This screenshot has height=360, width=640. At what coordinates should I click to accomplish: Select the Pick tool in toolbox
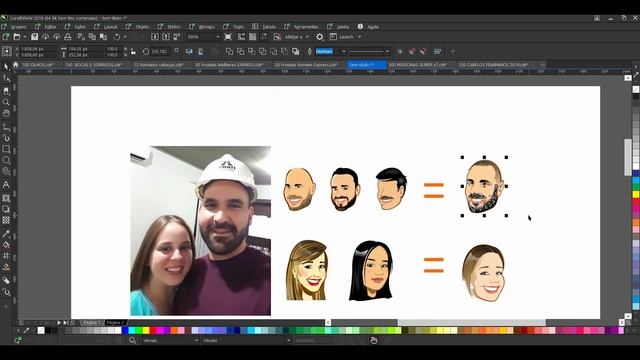[x=6, y=67]
